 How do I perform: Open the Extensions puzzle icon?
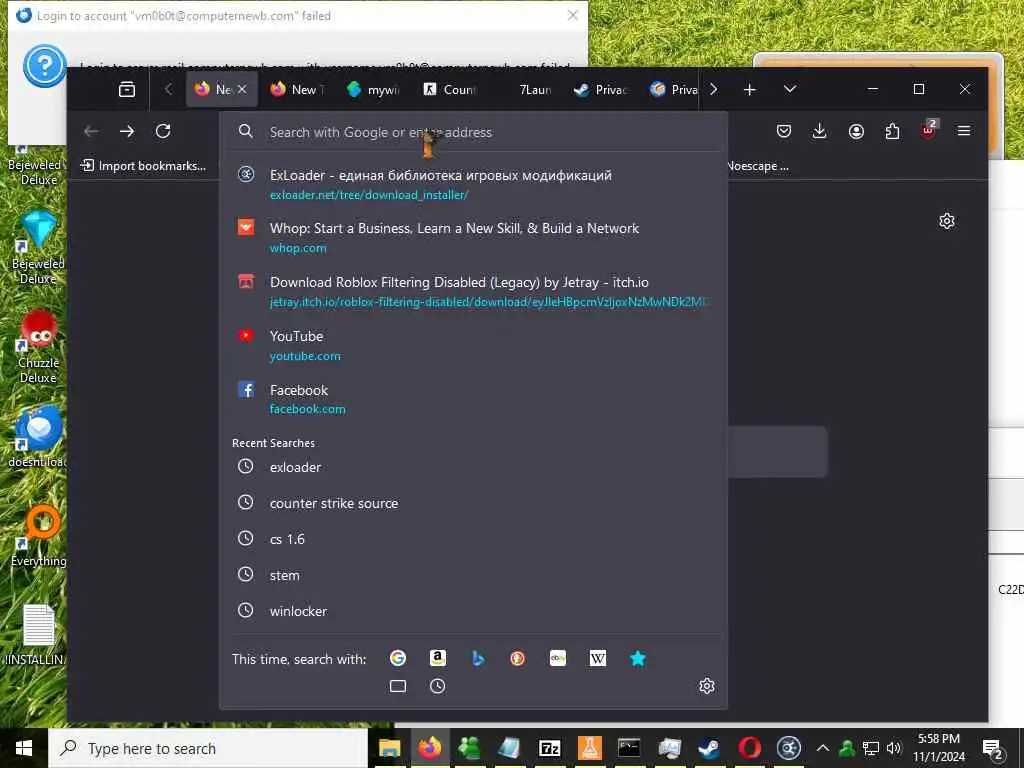point(892,131)
